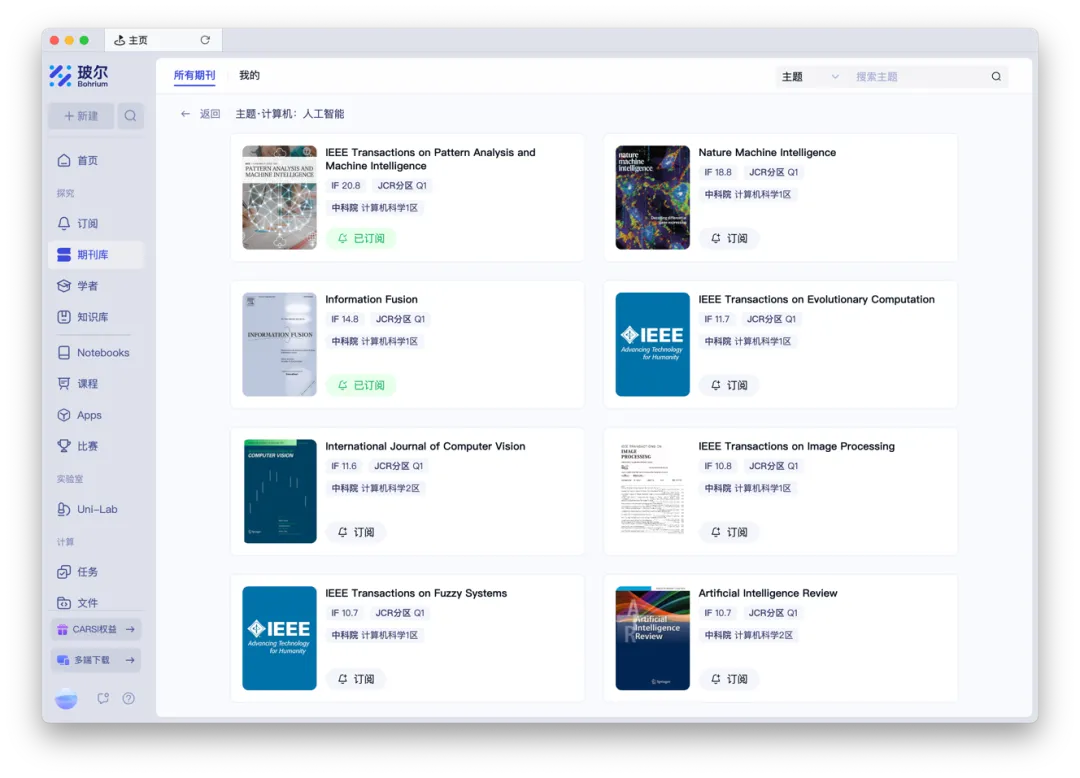
Task: Reload the page using tab refresh icon
Action: tap(205, 40)
